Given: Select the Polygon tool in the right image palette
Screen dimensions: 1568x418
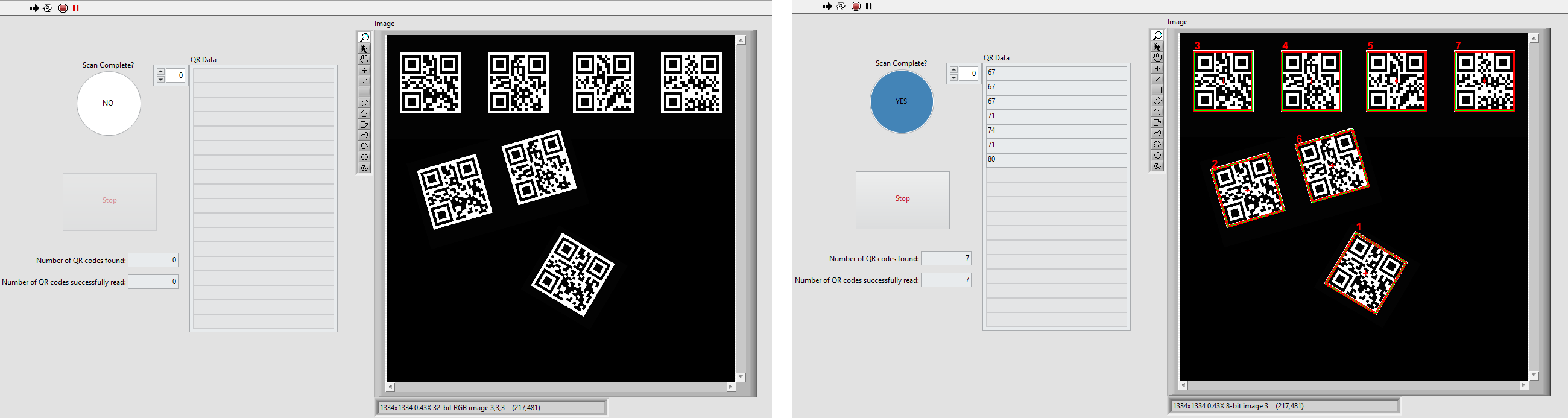Looking at the screenshot, I should (1157, 123).
